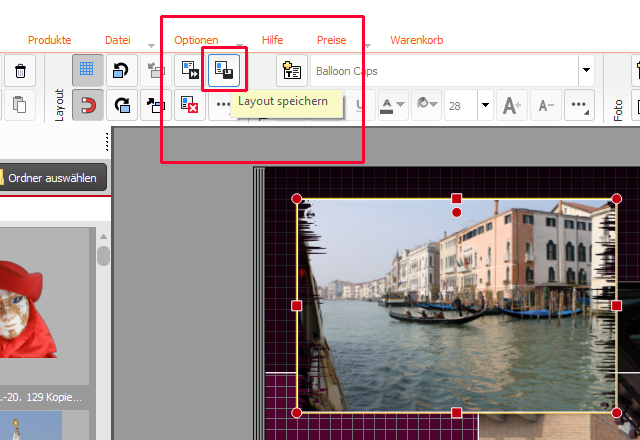Click the Warenkorb link

coord(416,40)
